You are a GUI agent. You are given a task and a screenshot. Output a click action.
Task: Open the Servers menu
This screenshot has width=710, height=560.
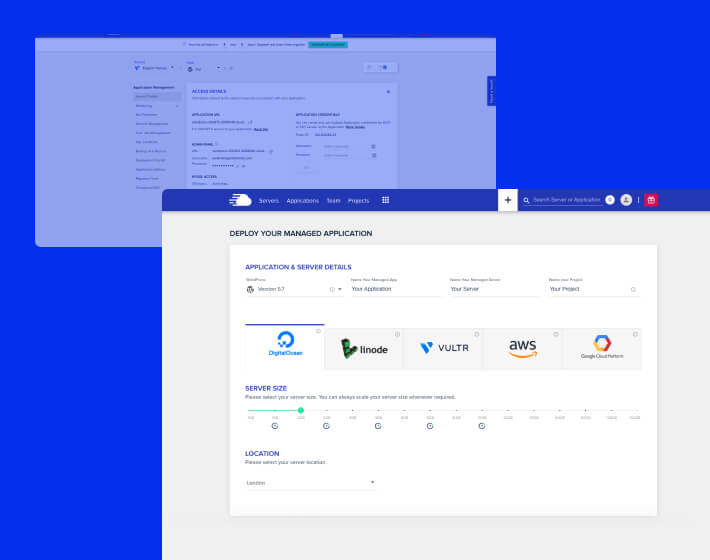(269, 201)
